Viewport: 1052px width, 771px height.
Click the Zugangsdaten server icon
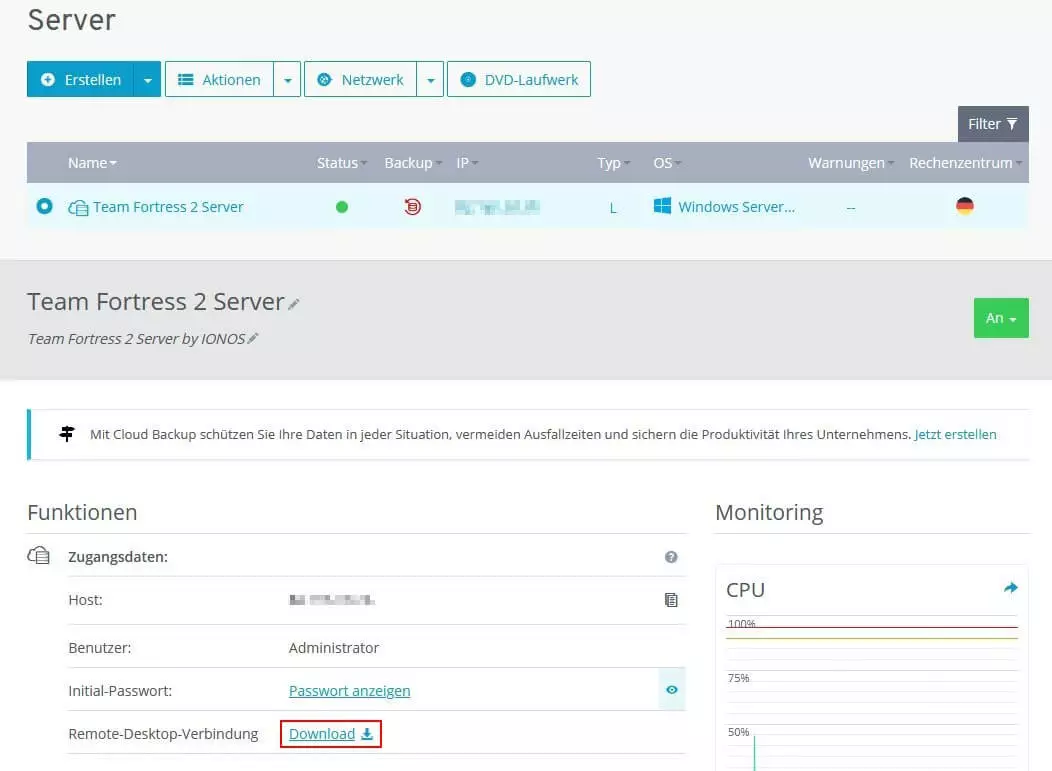38,556
